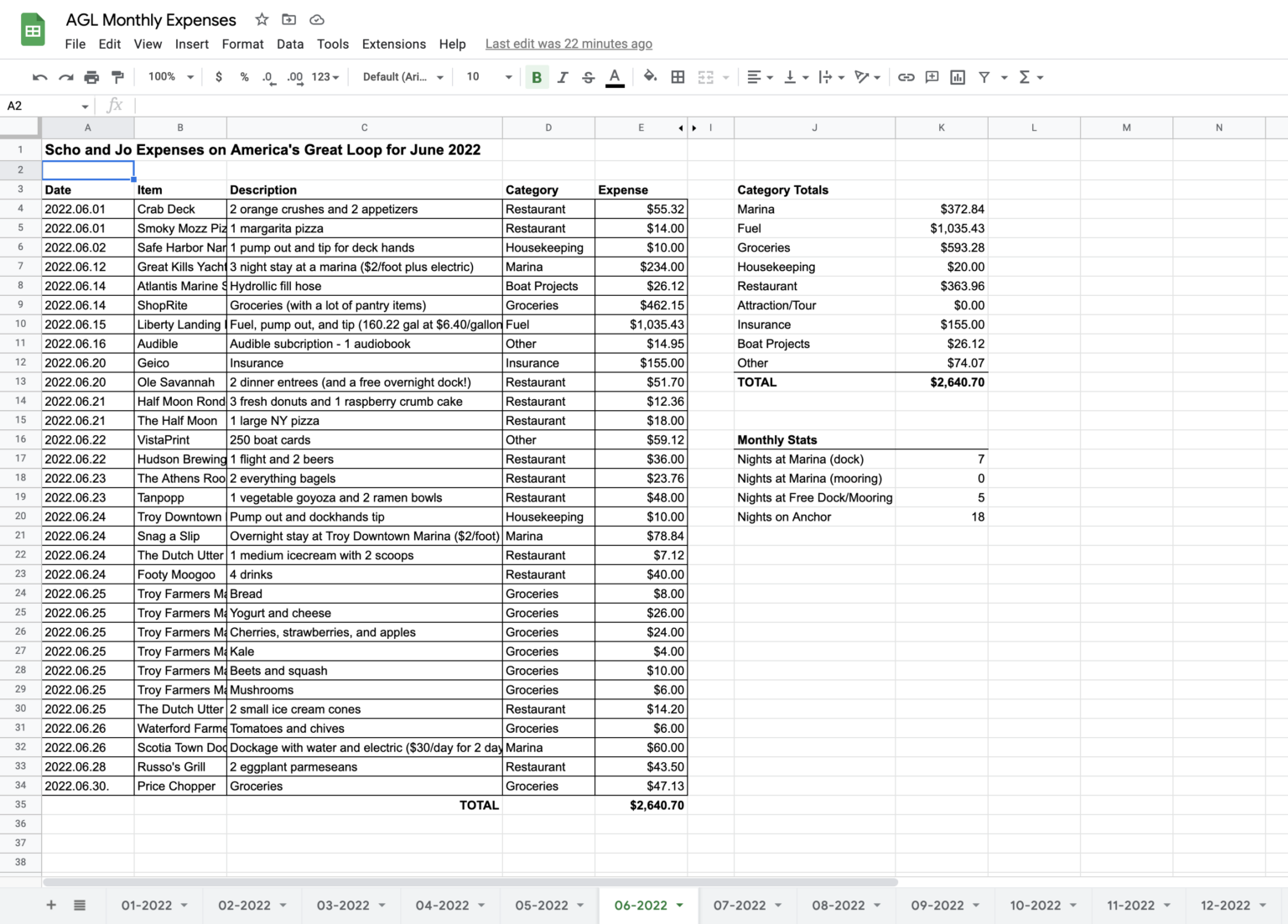Toggle strikethrough formatting
Viewport: 1288px width, 924px height.
pyautogui.click(x=589, y=77)
